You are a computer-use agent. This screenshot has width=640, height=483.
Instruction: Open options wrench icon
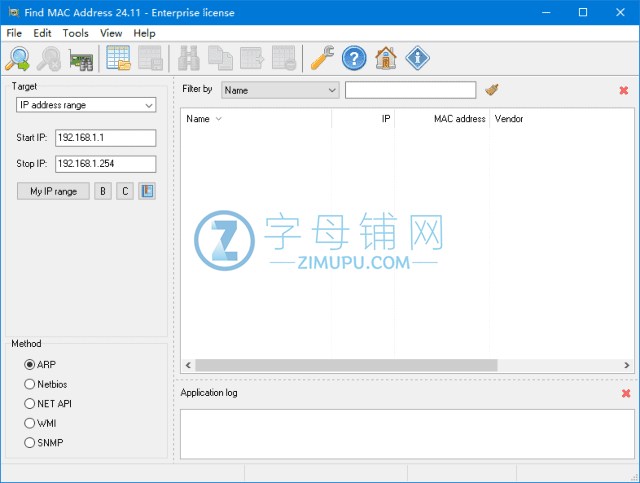point(322,58)
